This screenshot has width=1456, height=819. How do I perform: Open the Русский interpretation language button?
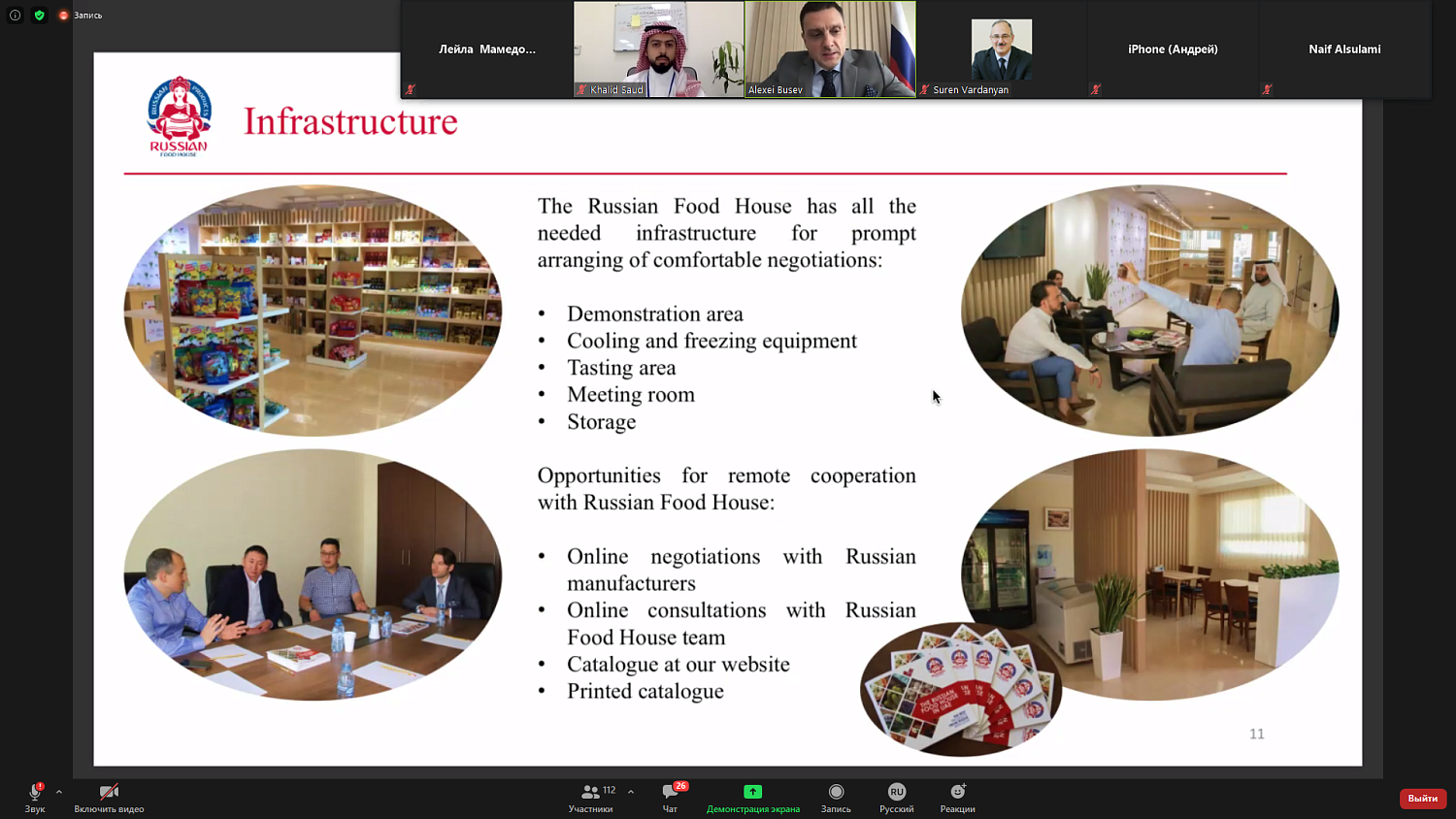click(x=897, y=798)
